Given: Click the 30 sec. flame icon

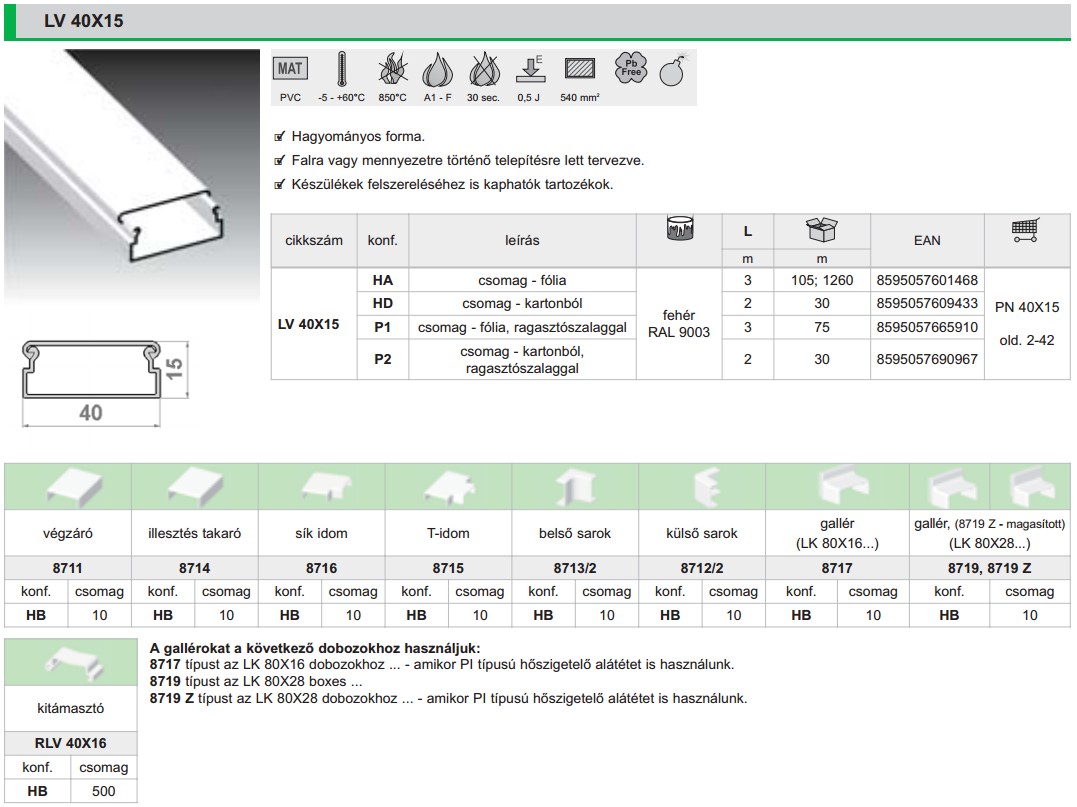Looking at the screenshot, I should (483, 70).
